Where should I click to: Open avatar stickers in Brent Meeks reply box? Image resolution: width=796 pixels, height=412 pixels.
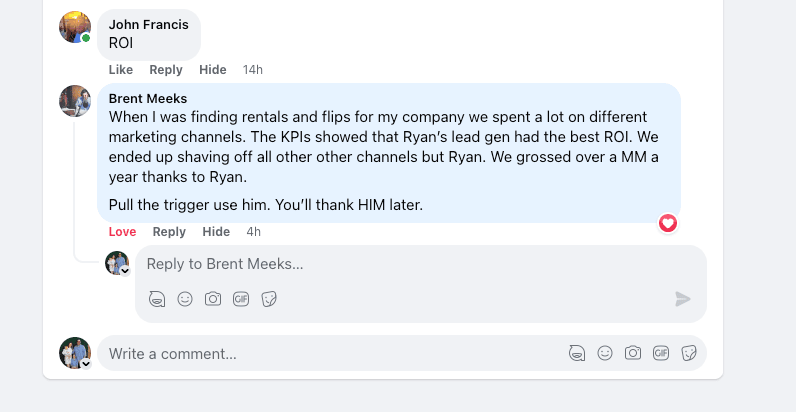[157, 299]
